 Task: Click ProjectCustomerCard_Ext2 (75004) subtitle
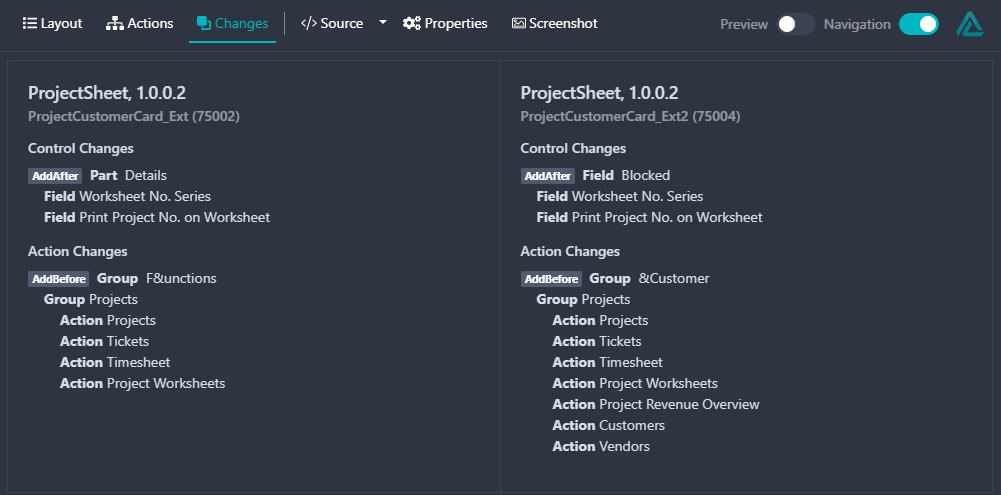(630, 116)
